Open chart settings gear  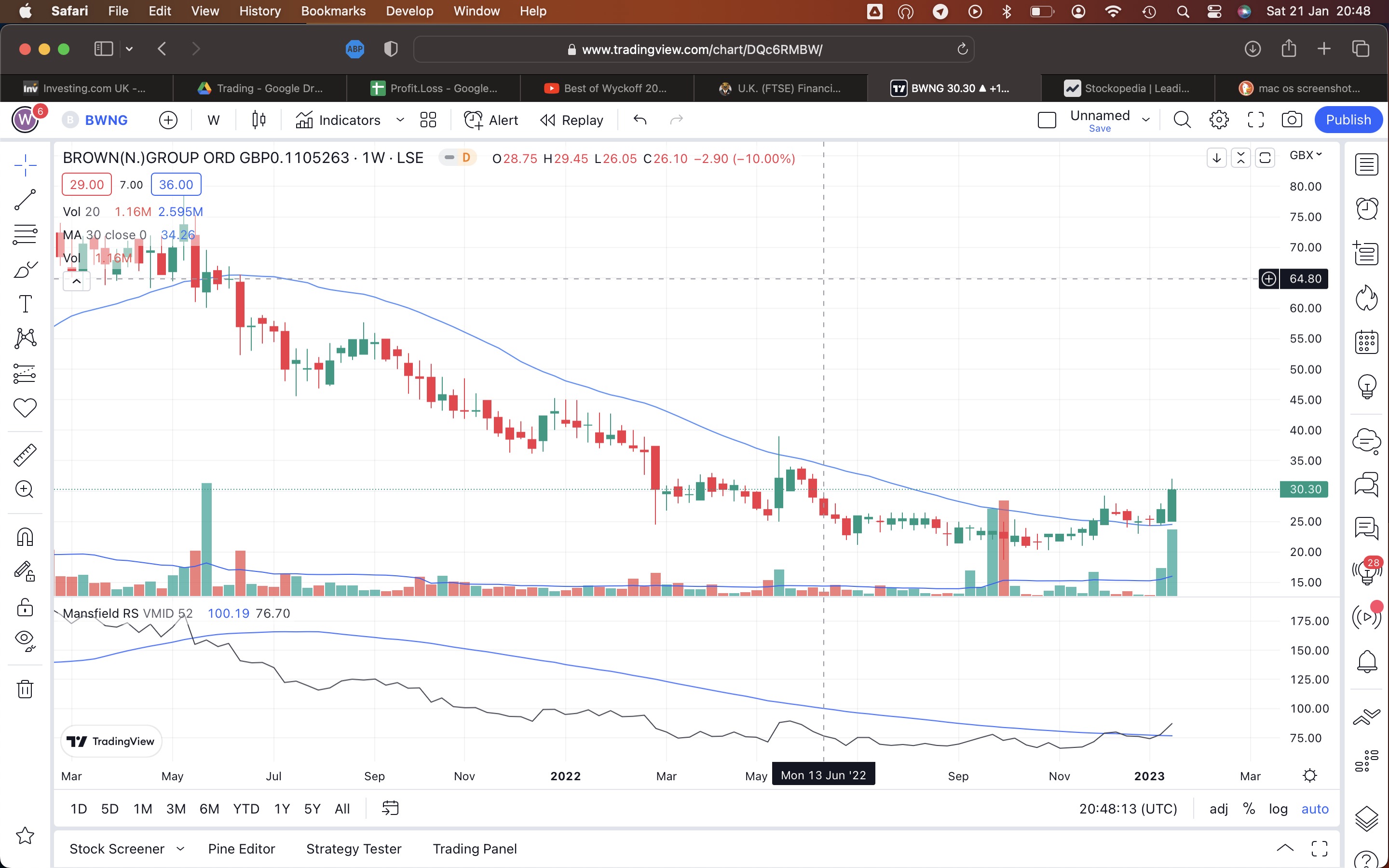point(1219,120)
